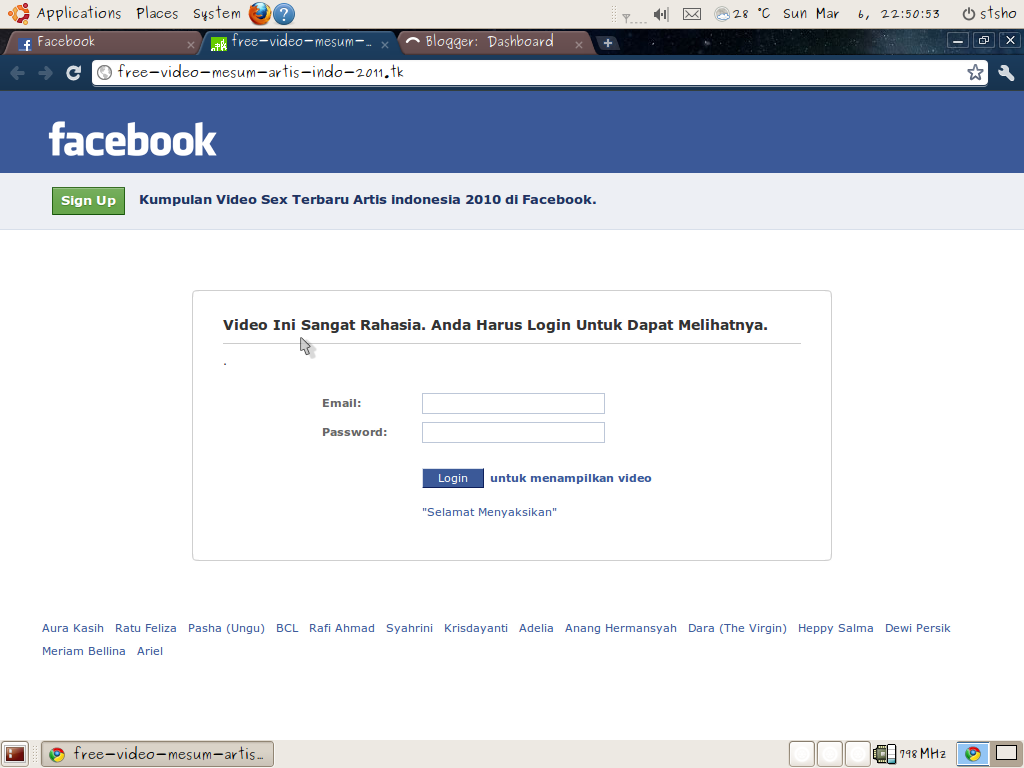Image resolution: width=1024 pixels, height=768 pixels.
Task: Open the Heppy Salma link
Action: (x=835, y=628)
